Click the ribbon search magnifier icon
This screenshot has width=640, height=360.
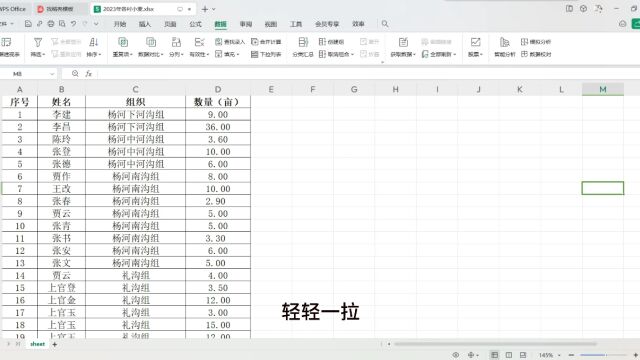pyautogui.click(x=385, y=24)
